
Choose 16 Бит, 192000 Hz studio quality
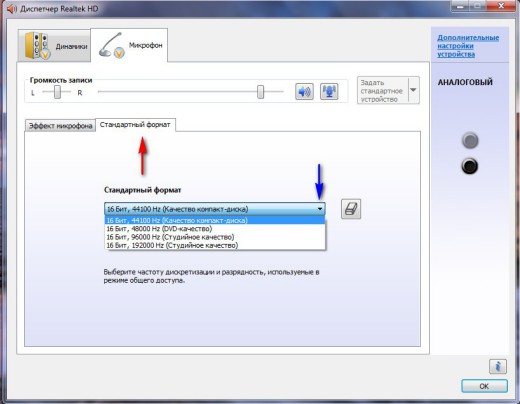point(215,245)
